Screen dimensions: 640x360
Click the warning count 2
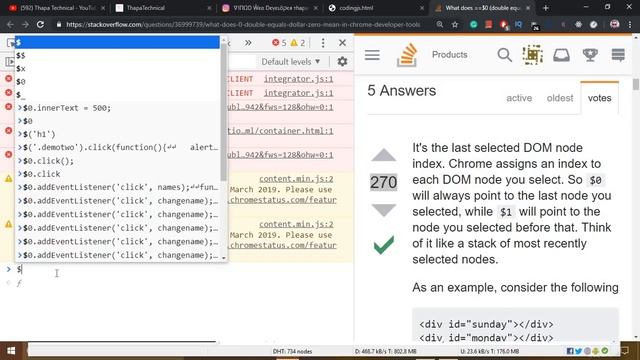tap(298, 43)
